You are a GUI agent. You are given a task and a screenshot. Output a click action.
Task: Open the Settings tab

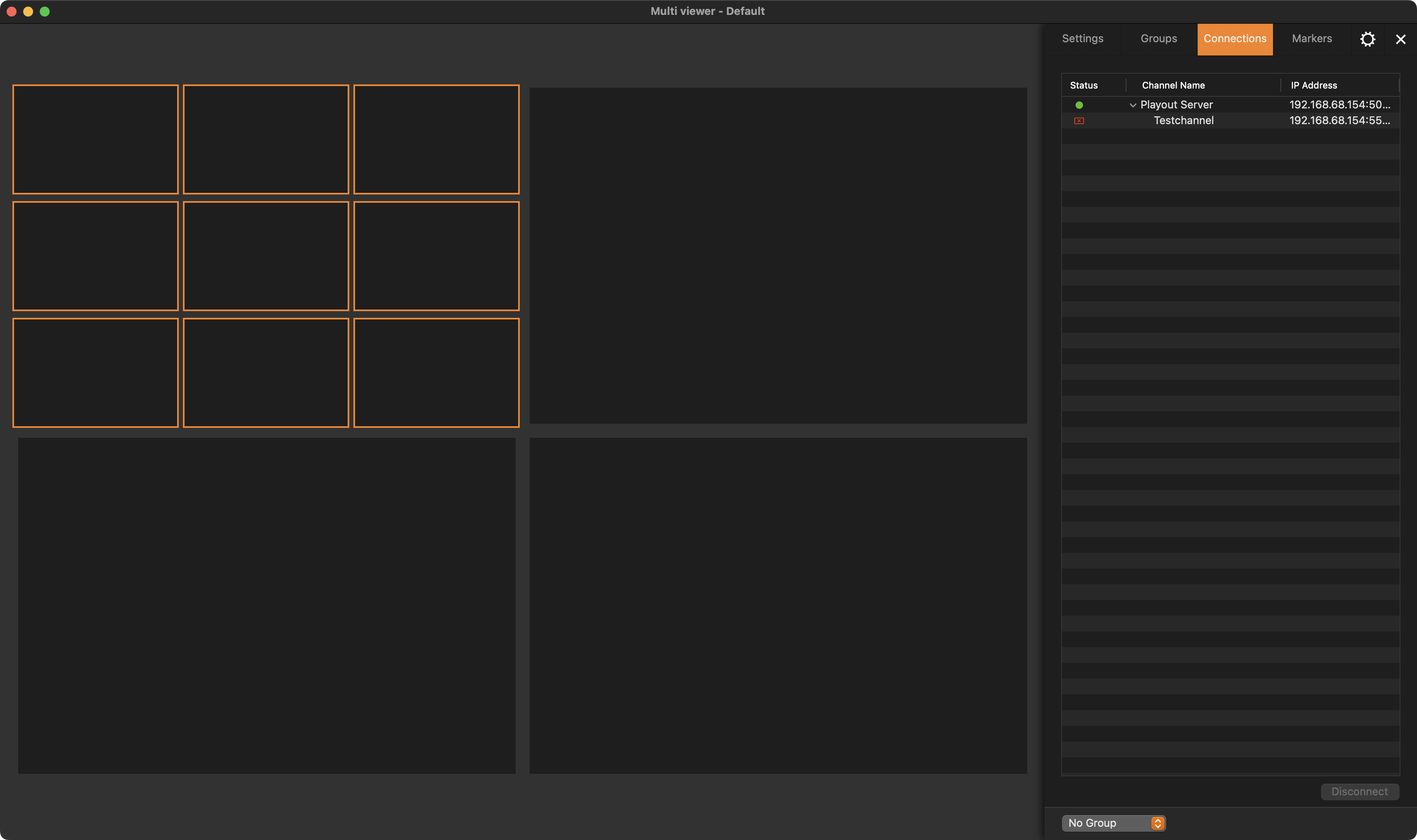coord(1082,39)
